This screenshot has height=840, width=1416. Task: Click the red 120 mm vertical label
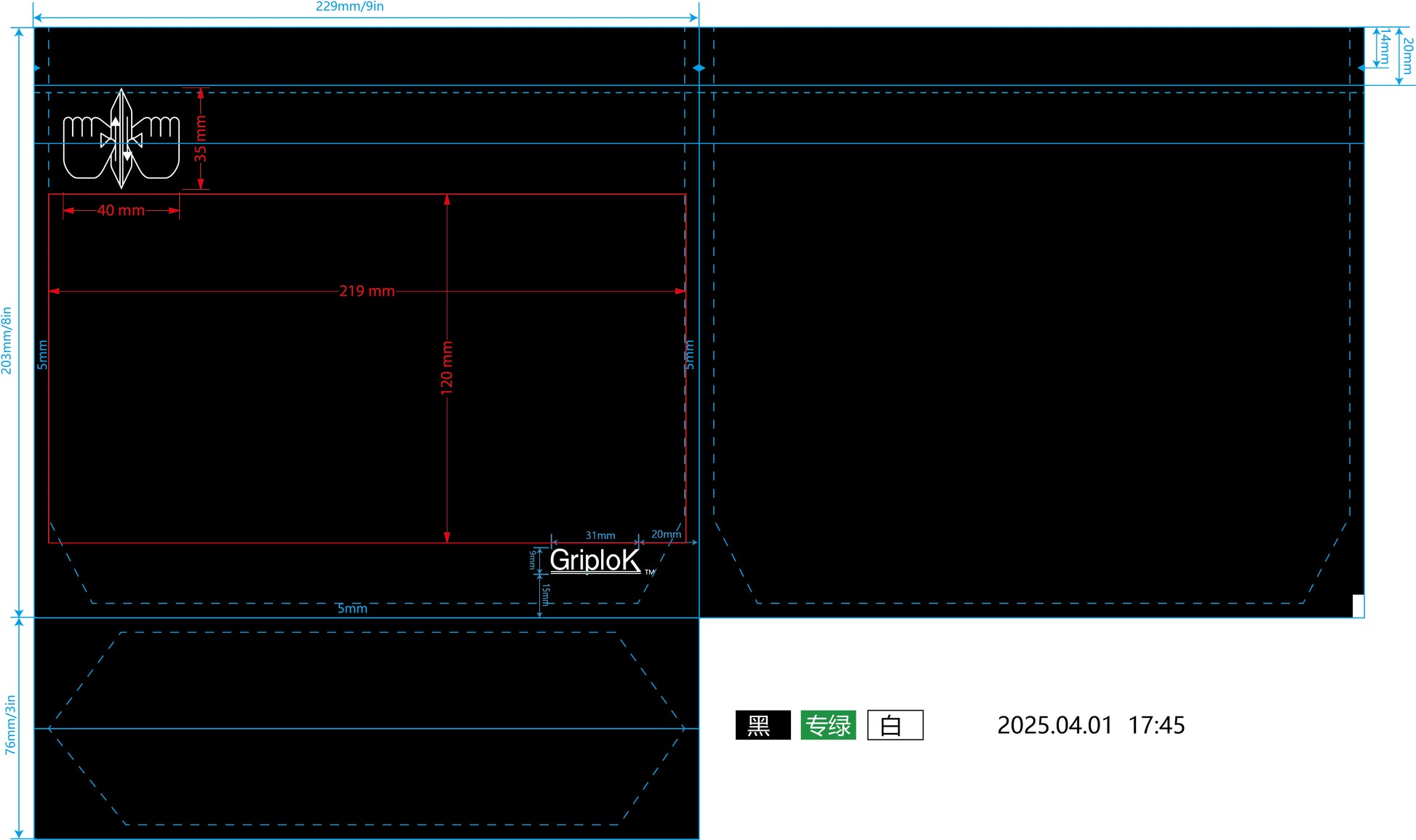(447, 368)
